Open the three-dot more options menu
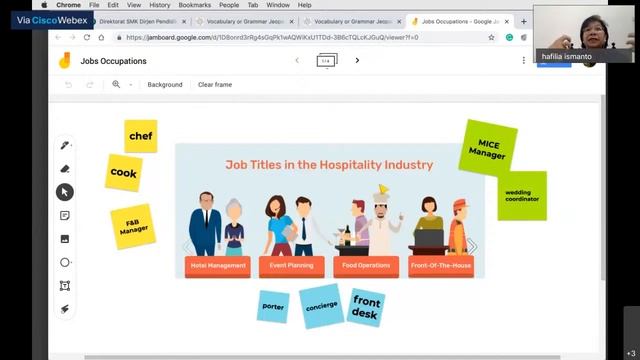The height and width of the screenshot is (360, 640). (x=524, y=60)
